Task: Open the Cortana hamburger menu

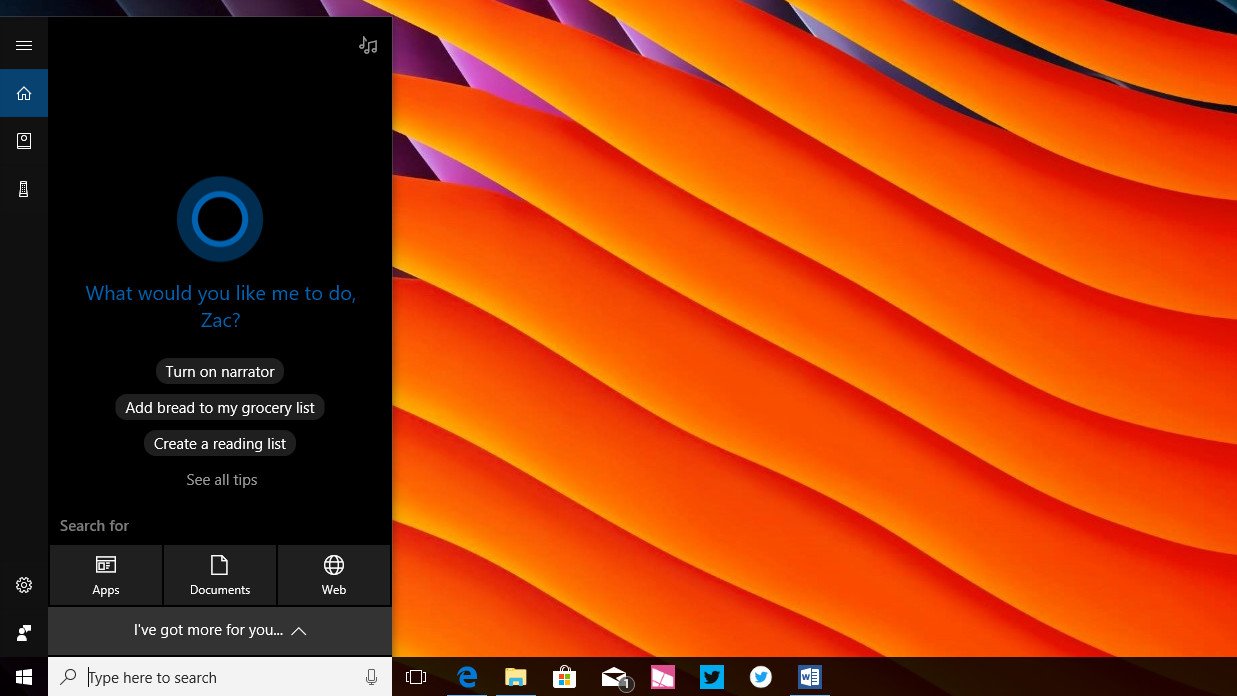Action: (24, 45)
